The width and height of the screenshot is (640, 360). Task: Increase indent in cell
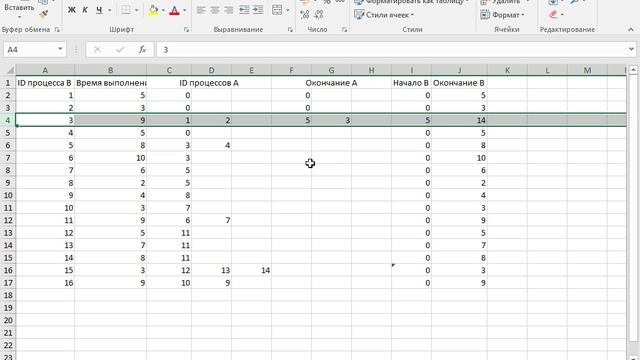point(258,10)
